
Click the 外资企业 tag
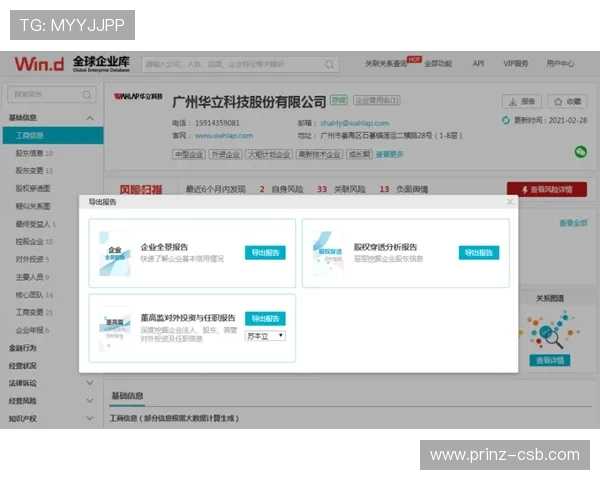coord(225,154)
